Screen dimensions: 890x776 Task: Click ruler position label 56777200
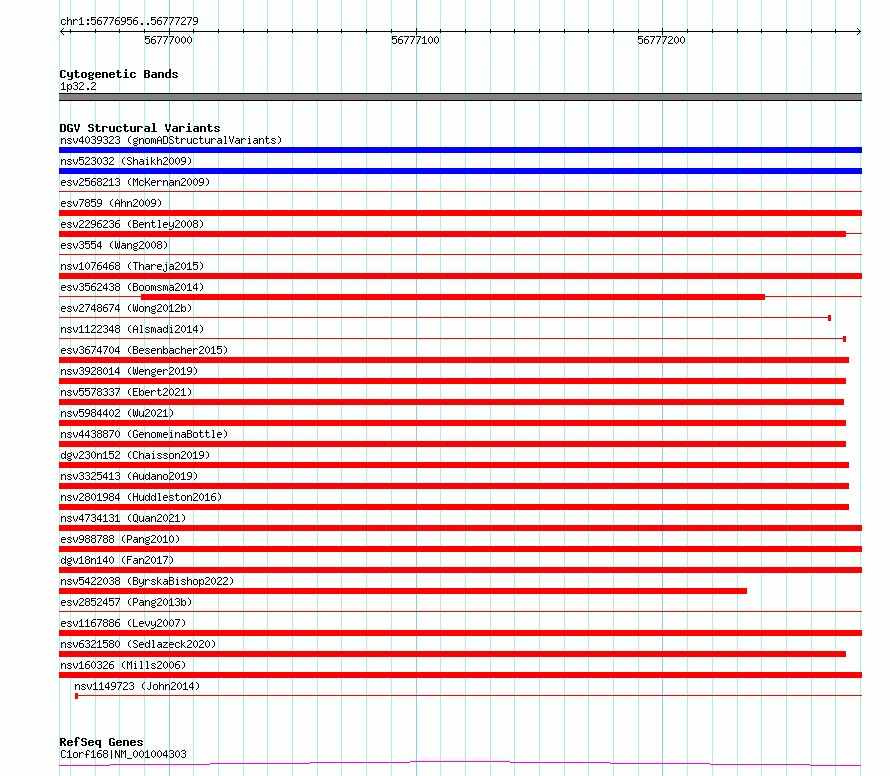pyautogui.click(x=661, y=40)
